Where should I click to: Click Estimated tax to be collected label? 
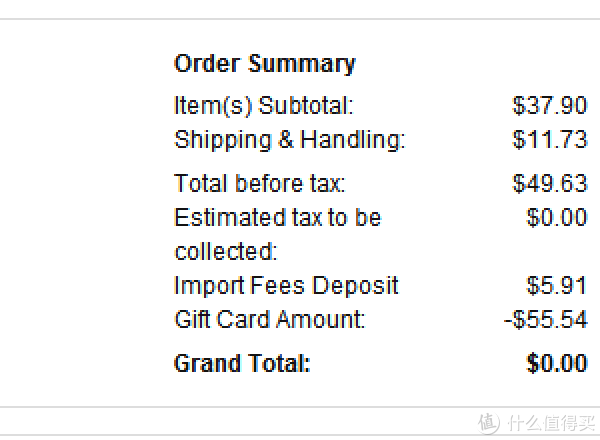point(277,234)
